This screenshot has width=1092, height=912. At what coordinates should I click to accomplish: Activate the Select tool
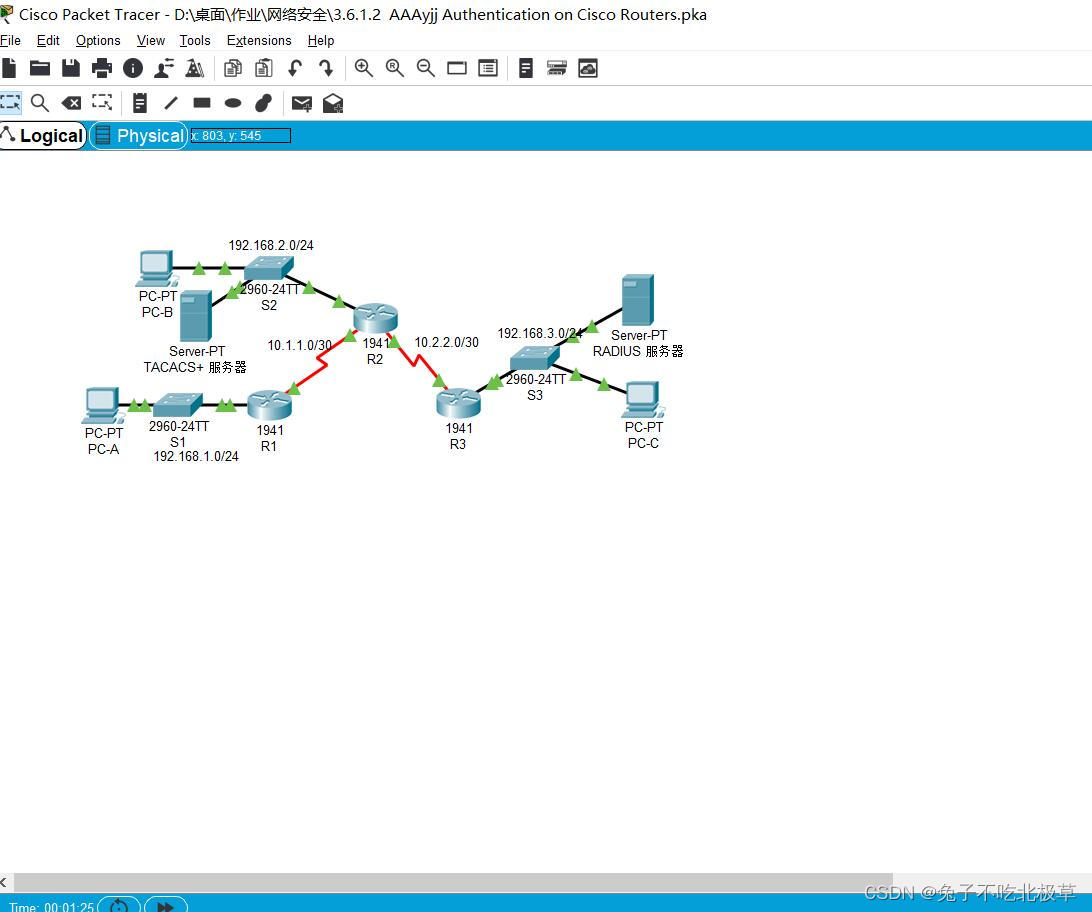click(x=10, y=103)
